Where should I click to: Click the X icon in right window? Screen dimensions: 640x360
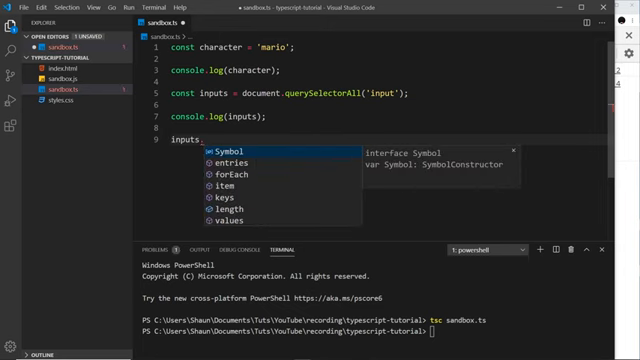[629, 36]
